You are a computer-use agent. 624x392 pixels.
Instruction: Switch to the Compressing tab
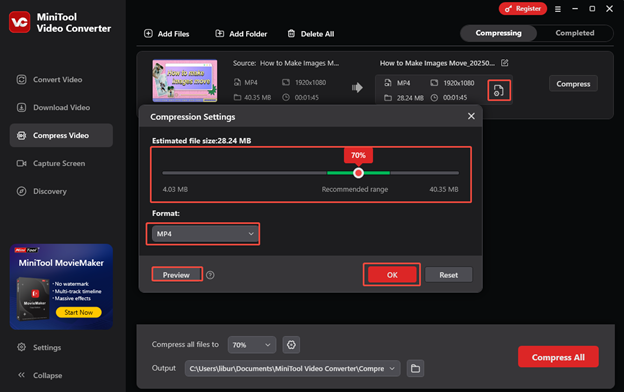coord(498,33)
